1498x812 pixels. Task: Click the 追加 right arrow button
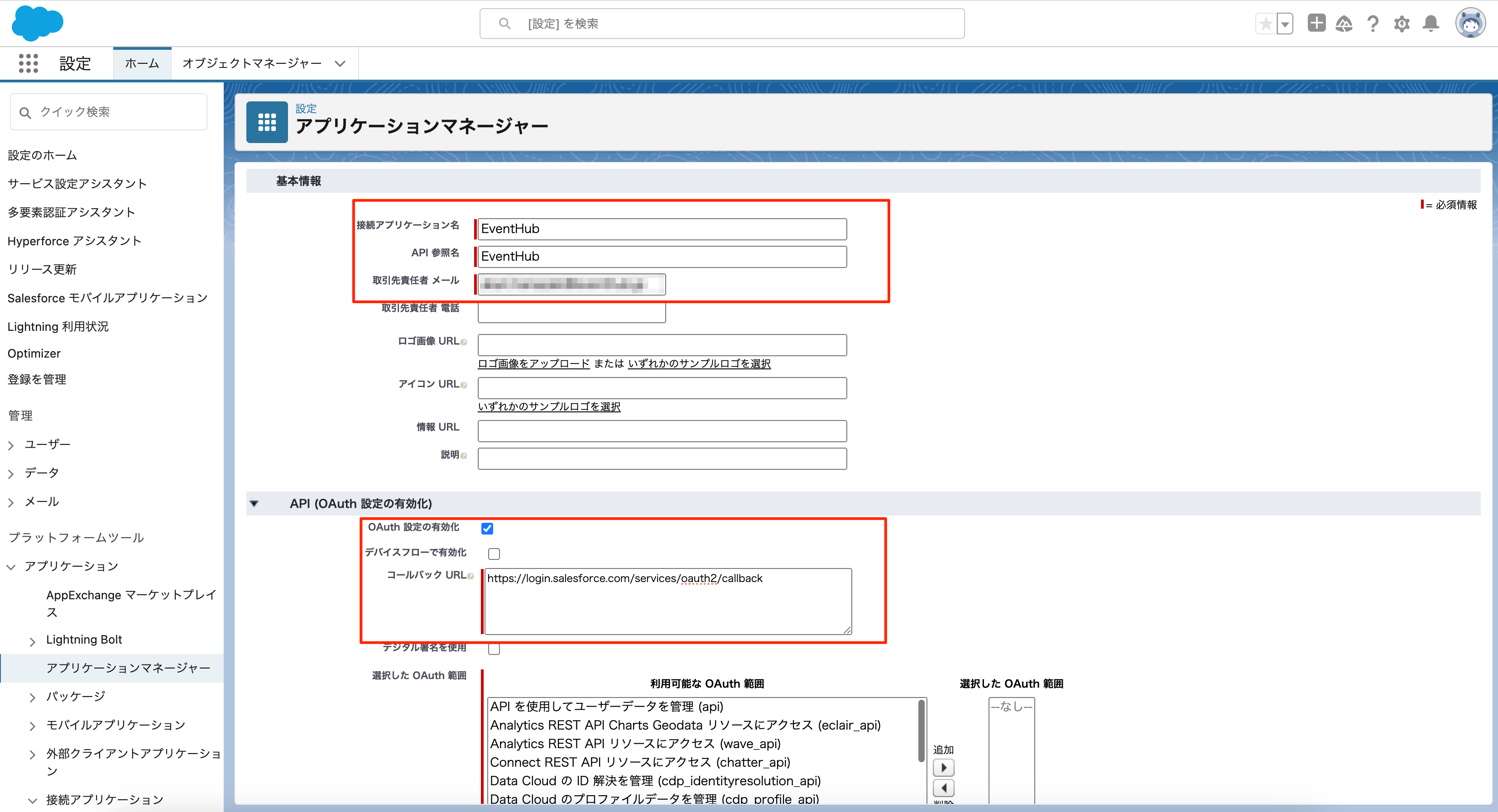943,768
